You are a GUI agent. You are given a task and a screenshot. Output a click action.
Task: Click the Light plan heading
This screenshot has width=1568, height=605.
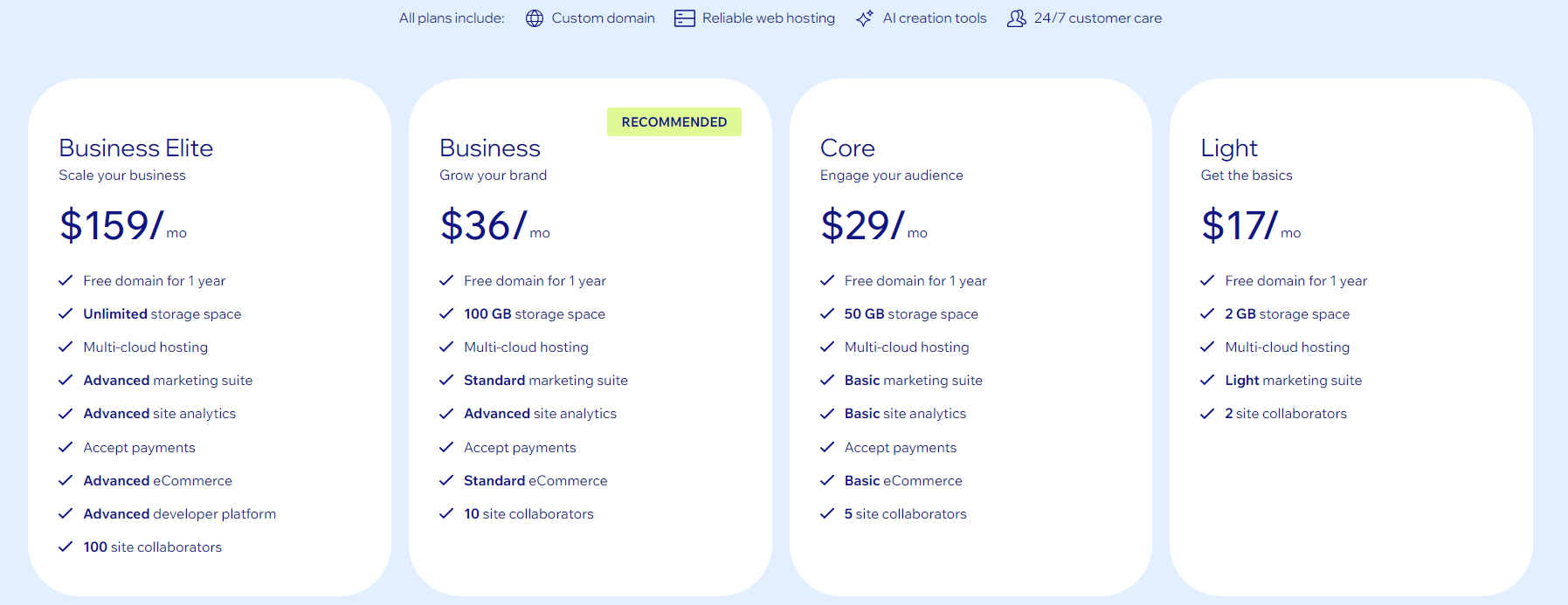[x=1227, y=148]
